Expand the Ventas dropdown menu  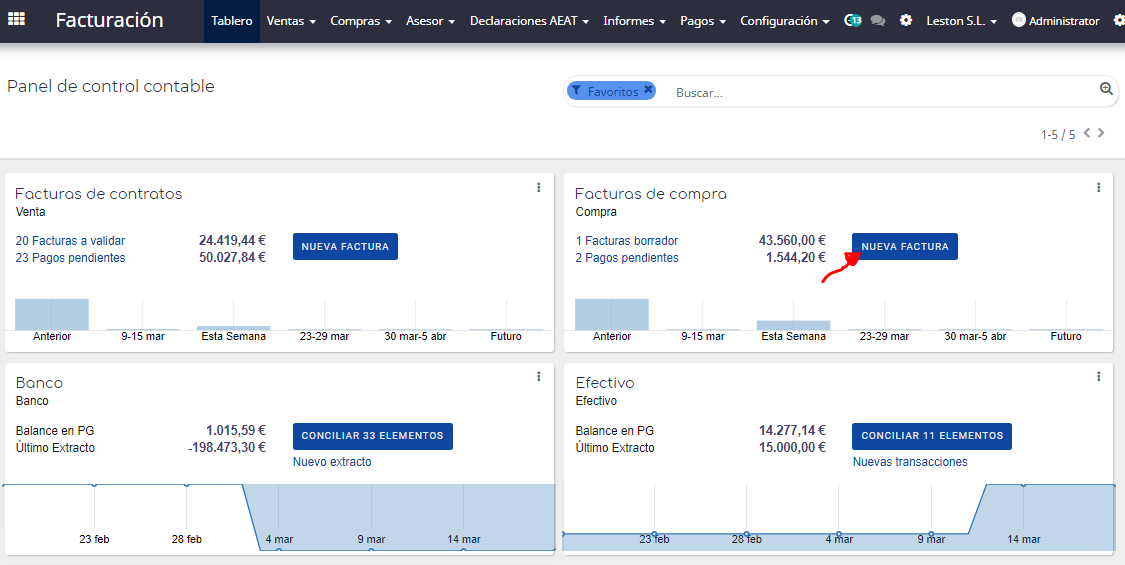pos(291,21)
